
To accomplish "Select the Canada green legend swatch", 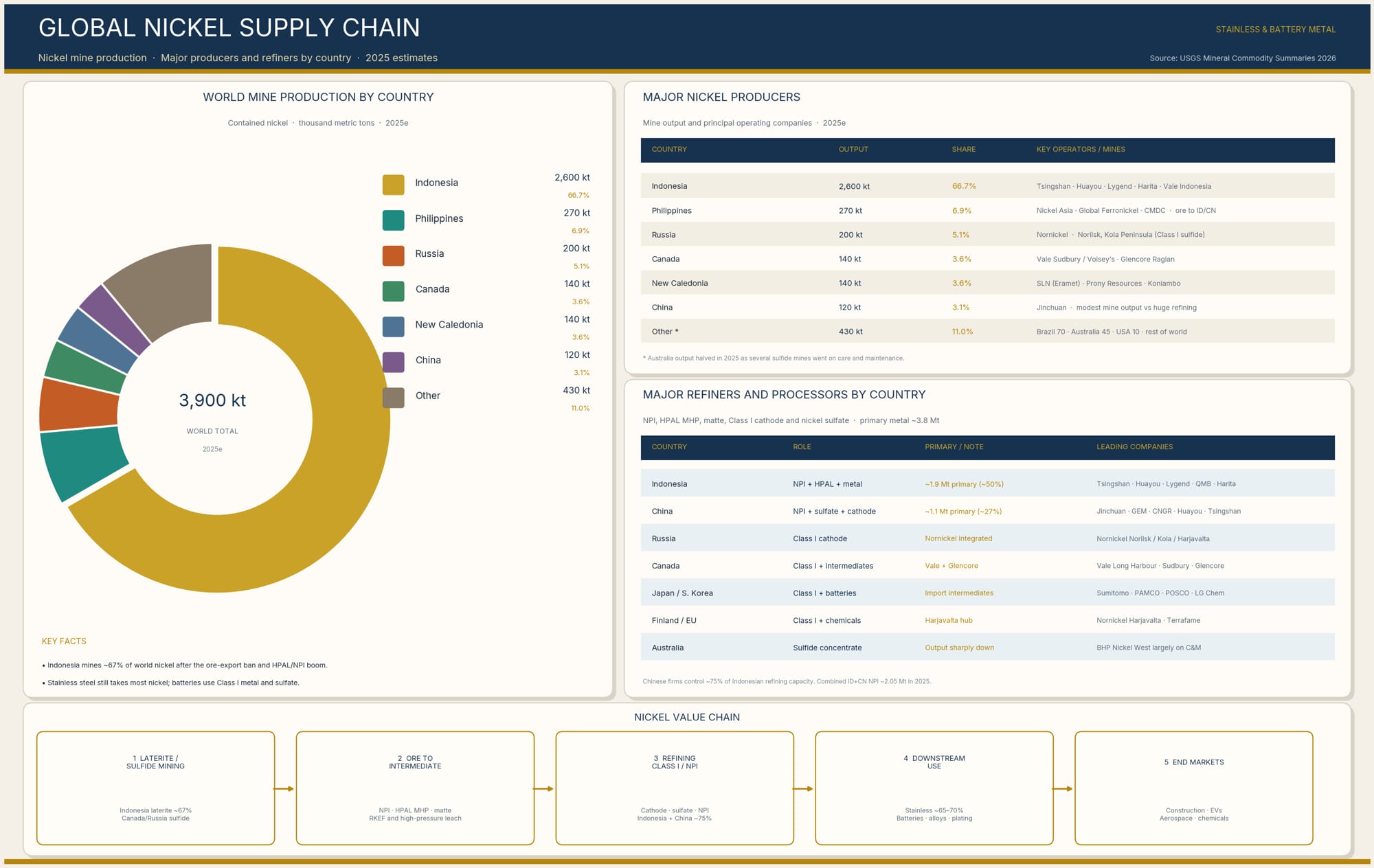I will 393,291.
